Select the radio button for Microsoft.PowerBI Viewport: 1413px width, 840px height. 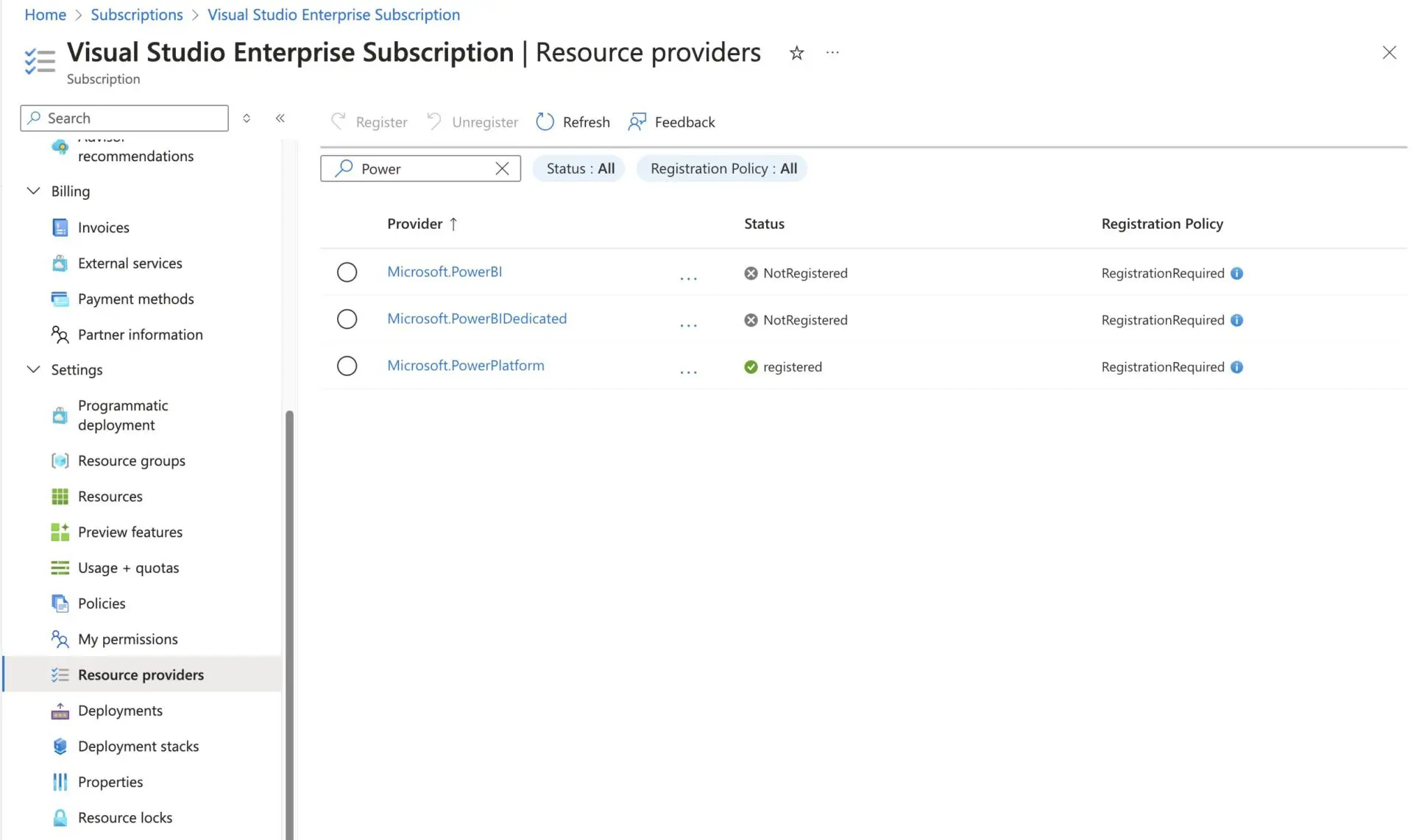click(x=347, y=272)
